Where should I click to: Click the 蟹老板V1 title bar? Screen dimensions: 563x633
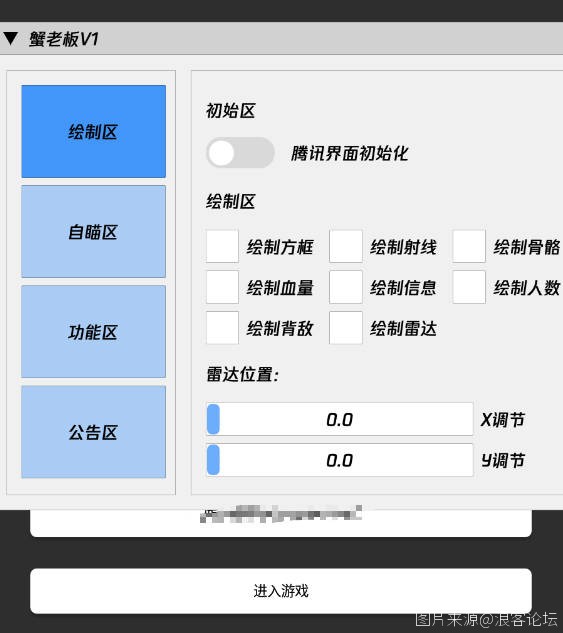click(281, 38)
